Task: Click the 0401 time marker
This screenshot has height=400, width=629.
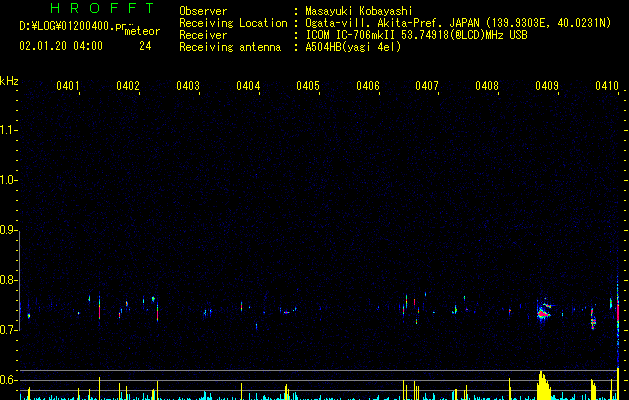Action: (68, 86)
